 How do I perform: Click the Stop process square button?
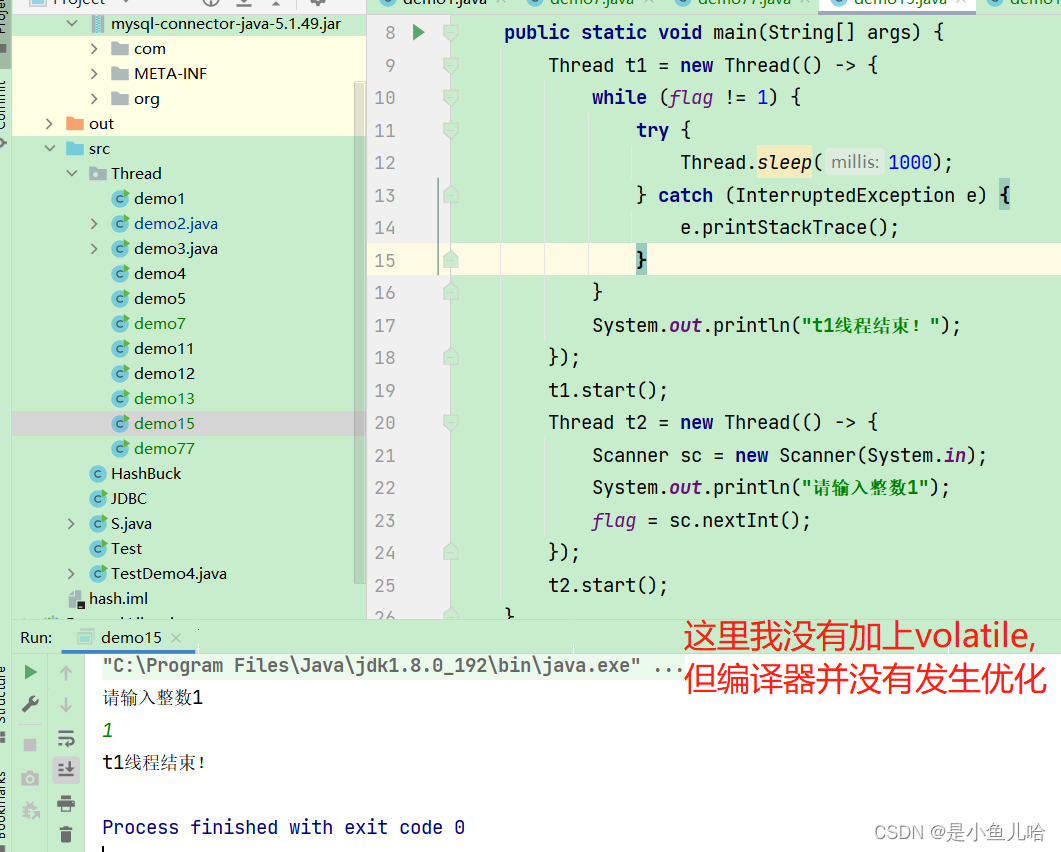30,744
